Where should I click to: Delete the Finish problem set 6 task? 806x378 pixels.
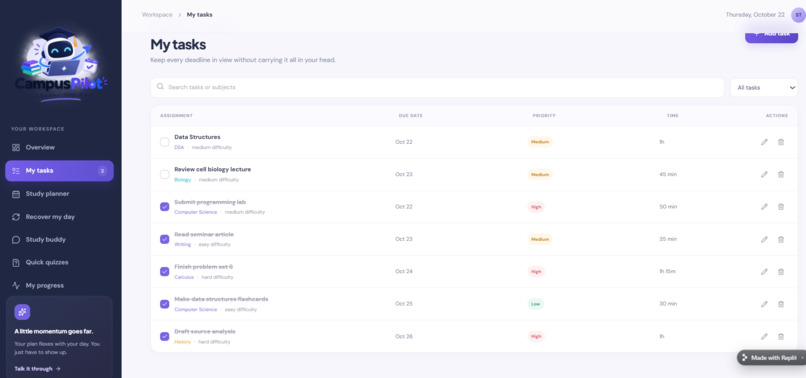(x=780, y=272)
